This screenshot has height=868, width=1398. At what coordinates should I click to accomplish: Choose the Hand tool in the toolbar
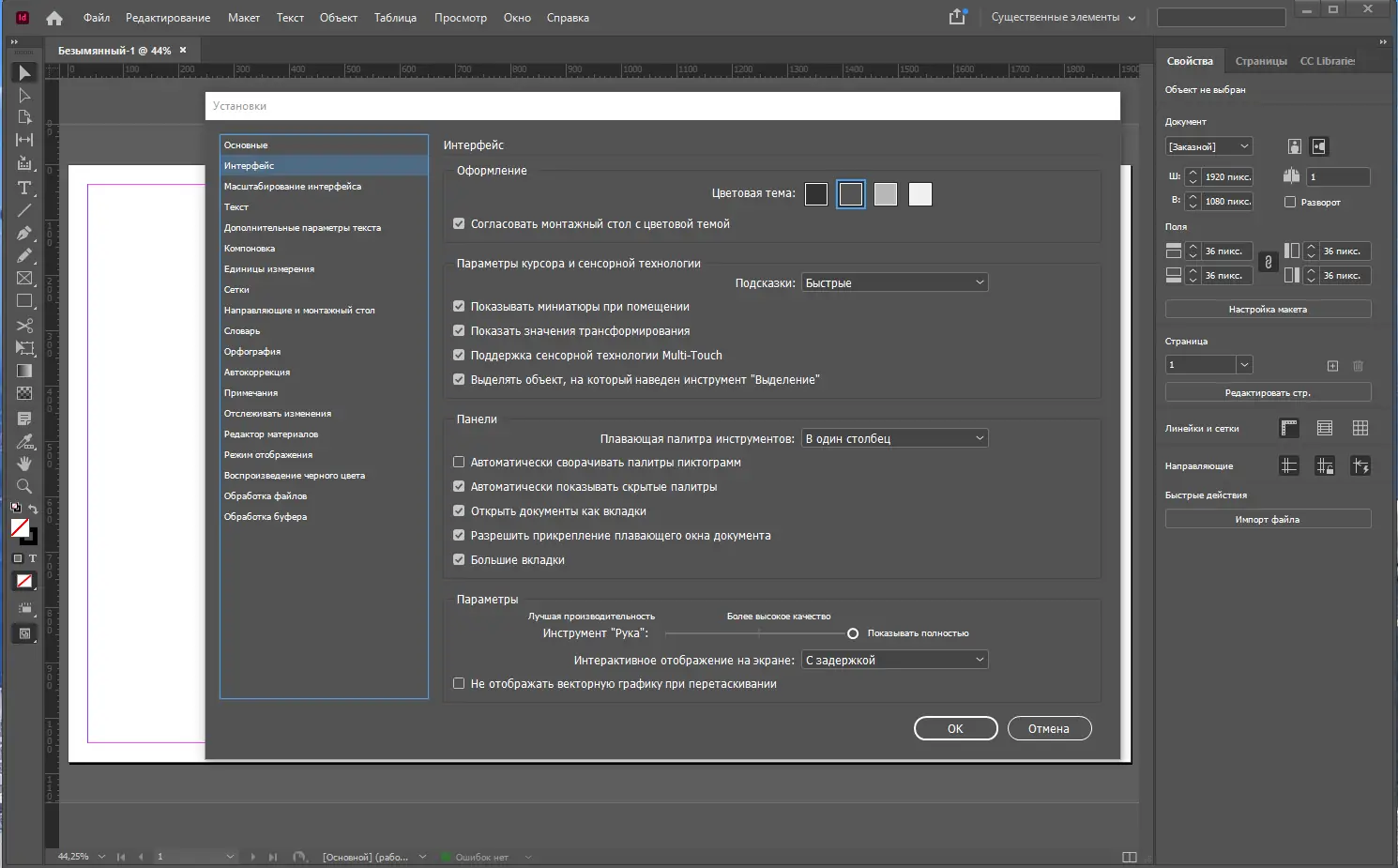(x=24, y=463)
